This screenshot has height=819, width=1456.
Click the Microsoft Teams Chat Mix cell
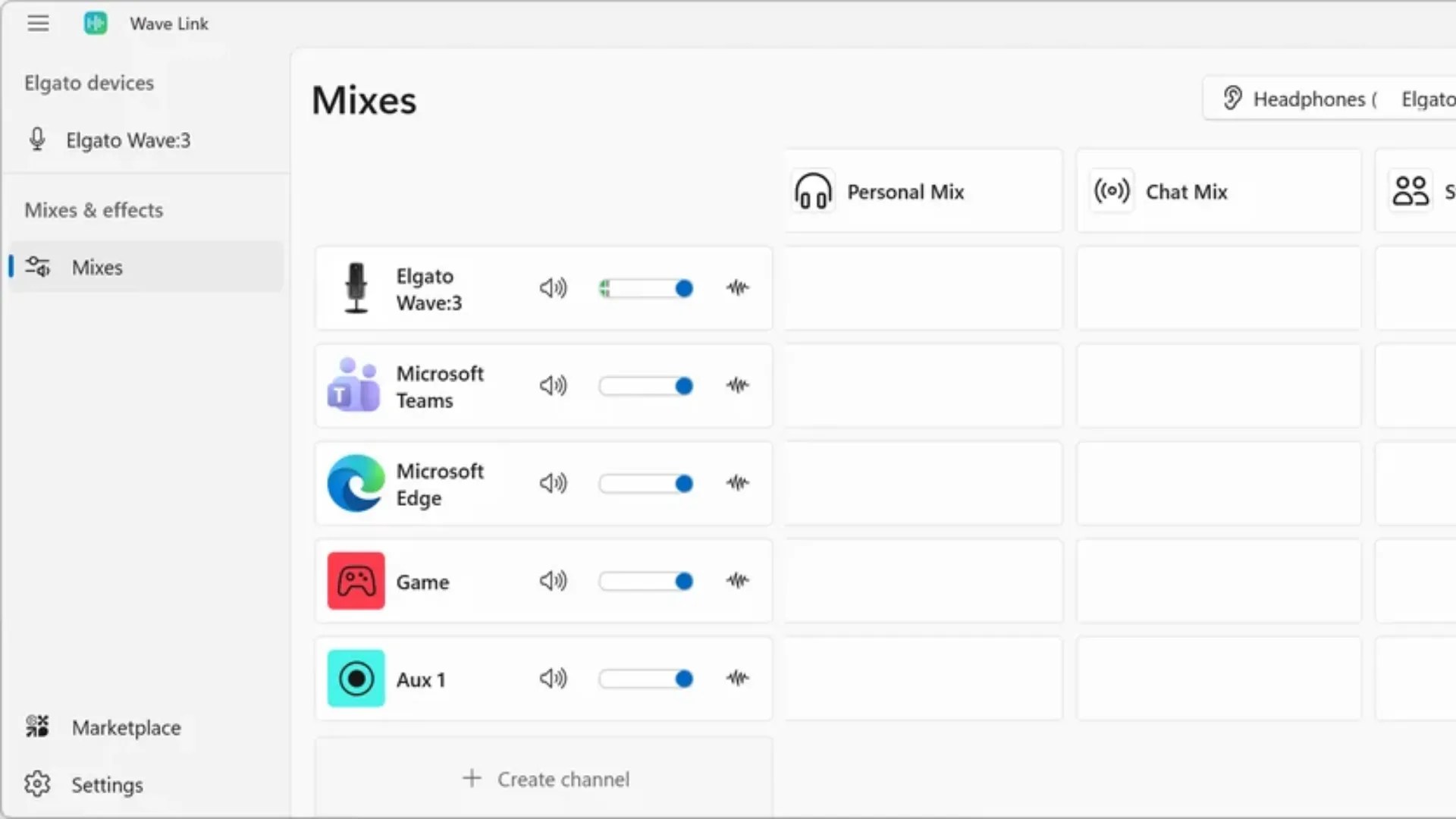pos(1218,386)
